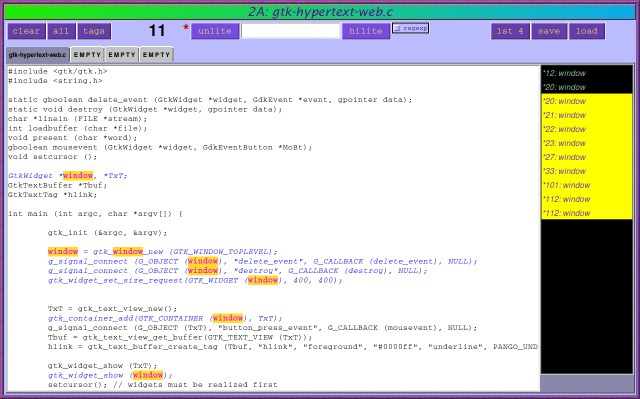
Task: Click the '2A: gtk-hypertext-web.c' title bar
Action: [x=320, y=12]
